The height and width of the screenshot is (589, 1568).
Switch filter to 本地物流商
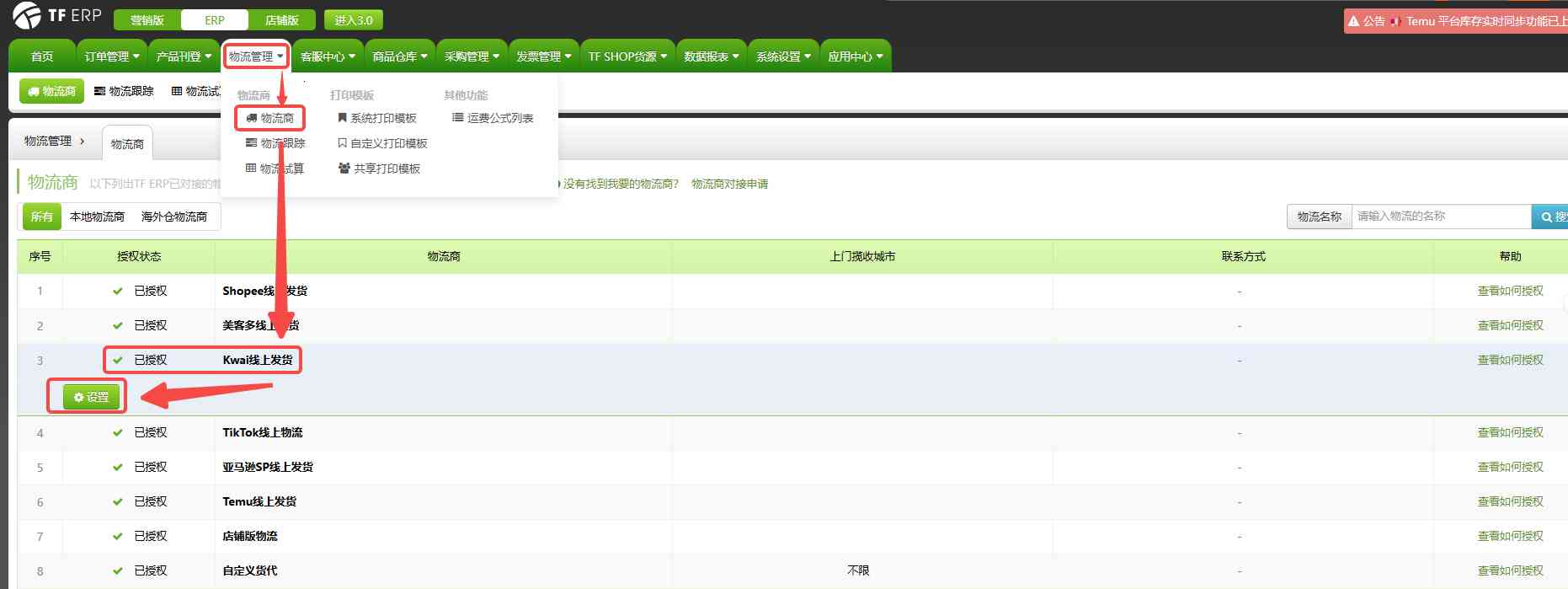tap(97, 217)
